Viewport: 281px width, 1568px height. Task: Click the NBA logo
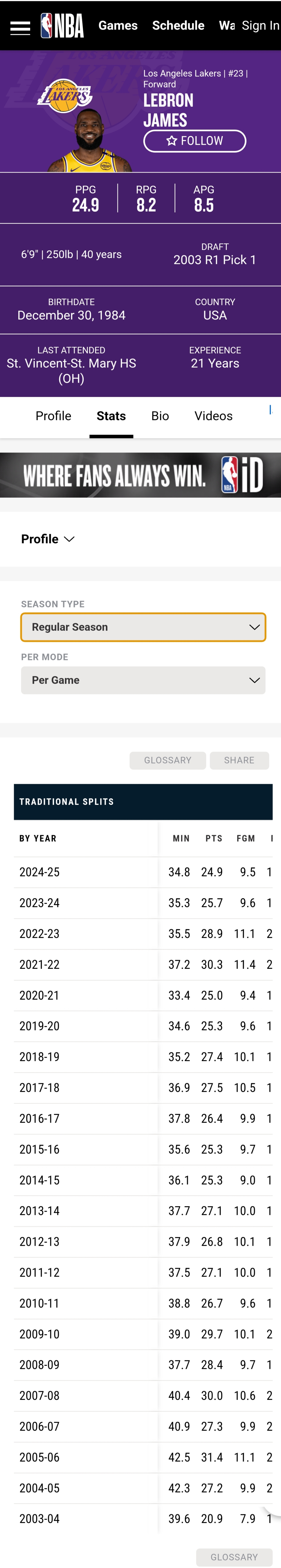click(x=62, y=26)
